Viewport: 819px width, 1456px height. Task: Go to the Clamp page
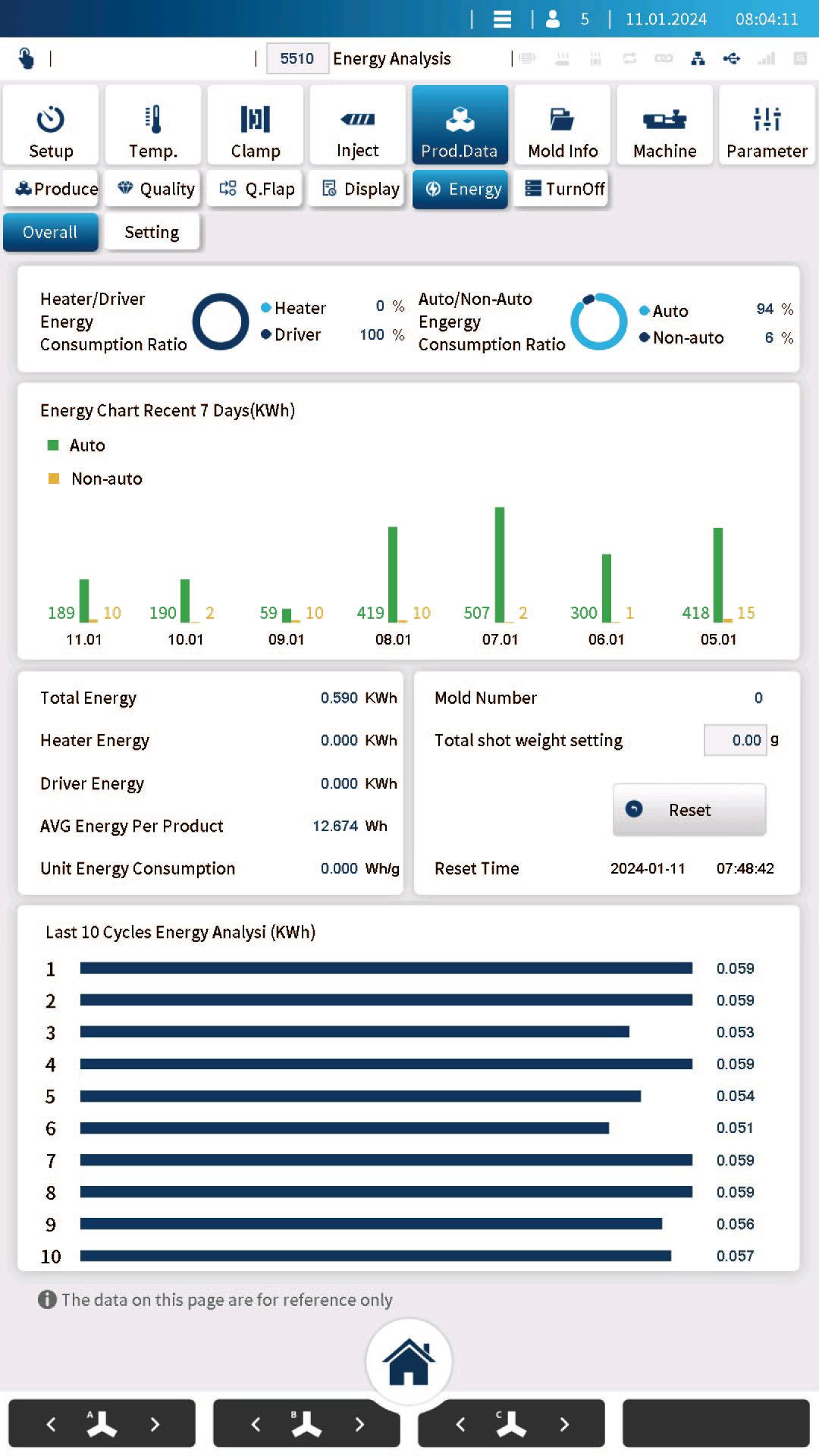point(256,126)
